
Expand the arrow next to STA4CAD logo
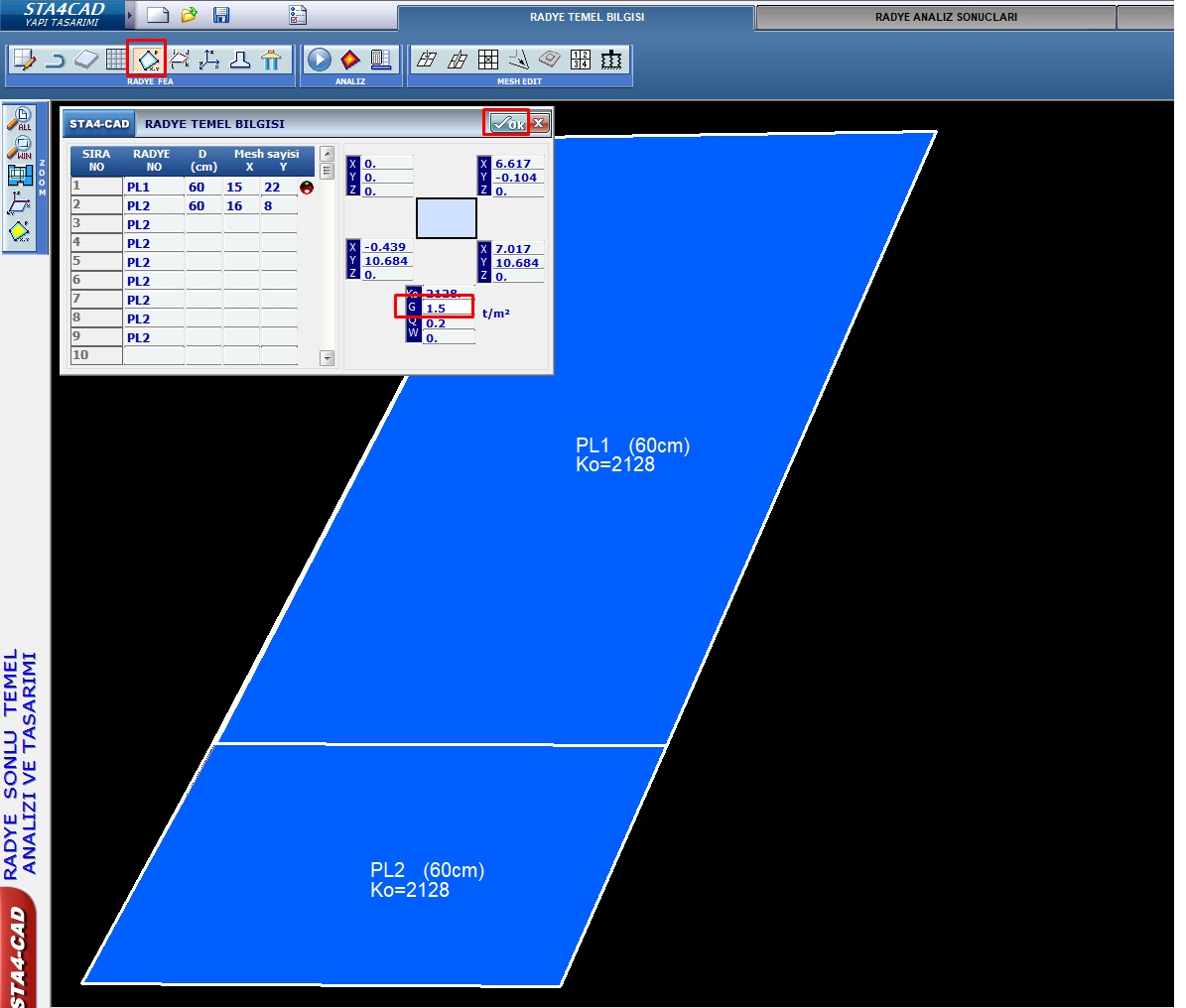130,15
